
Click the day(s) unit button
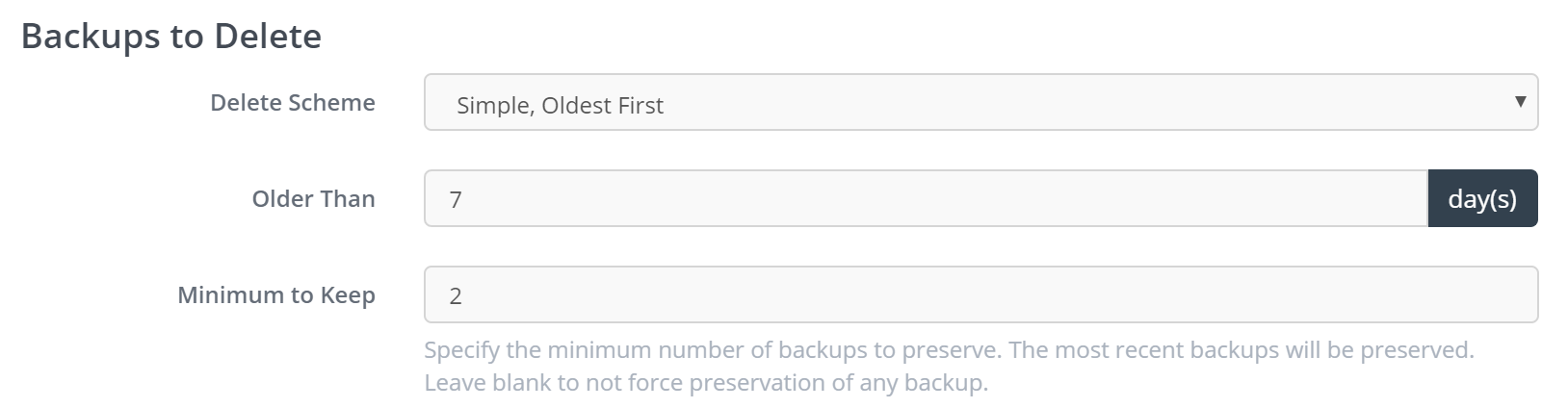click(1482, 199)
